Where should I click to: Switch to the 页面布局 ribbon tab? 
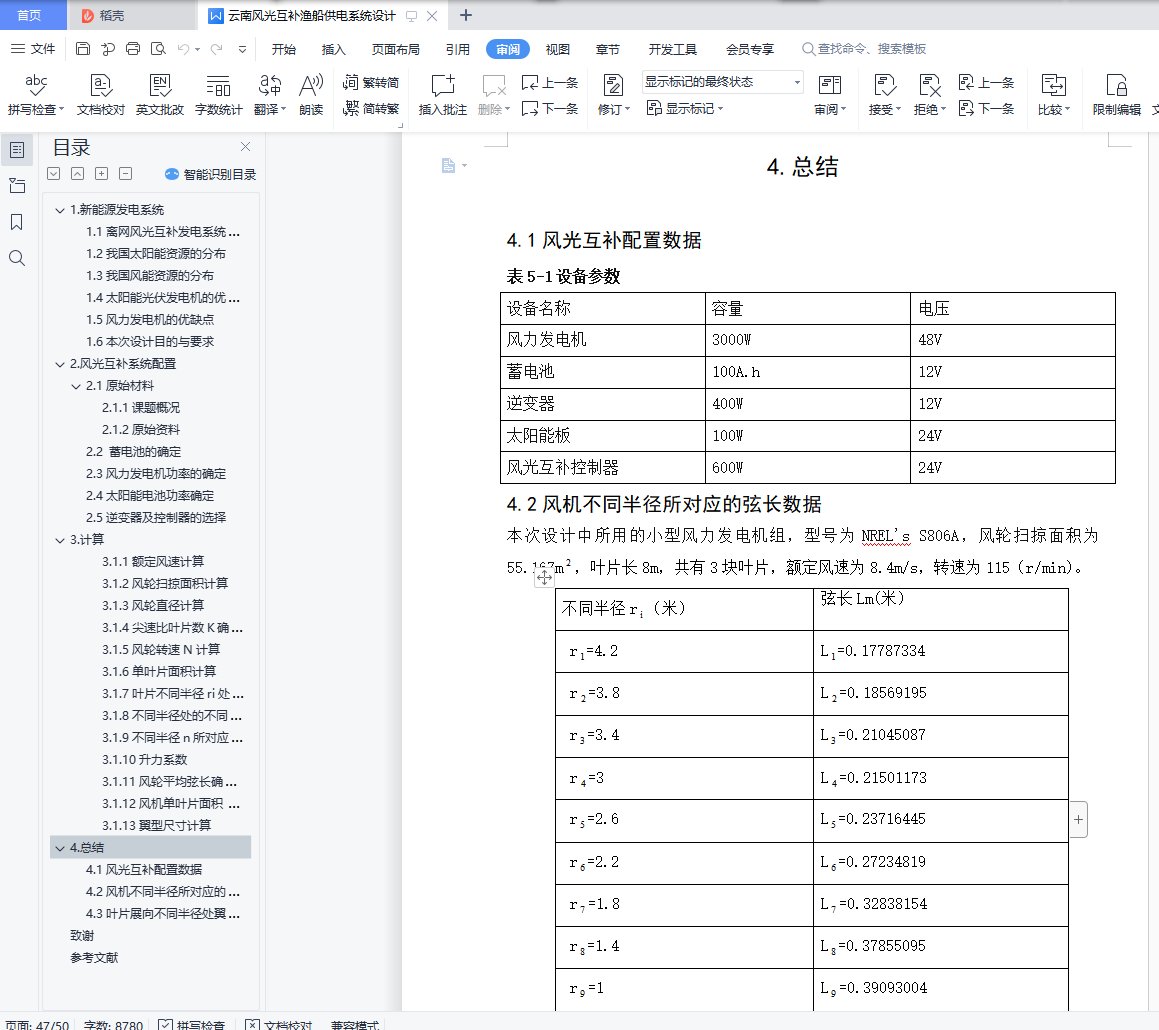[395, 50]
